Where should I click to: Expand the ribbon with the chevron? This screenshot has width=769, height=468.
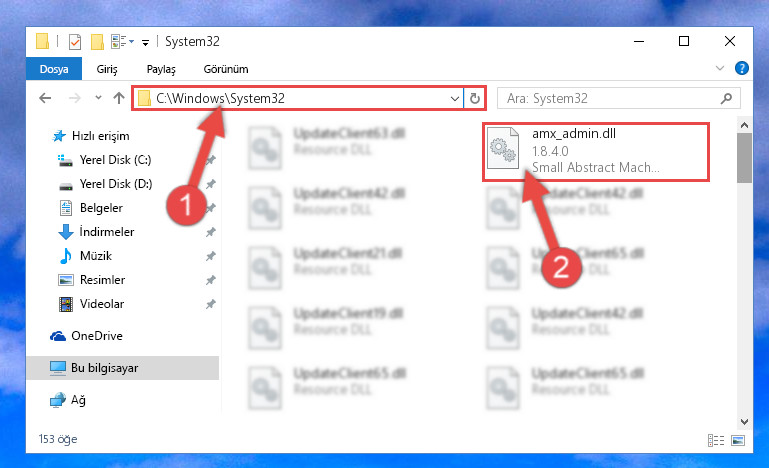pos(719,68)
